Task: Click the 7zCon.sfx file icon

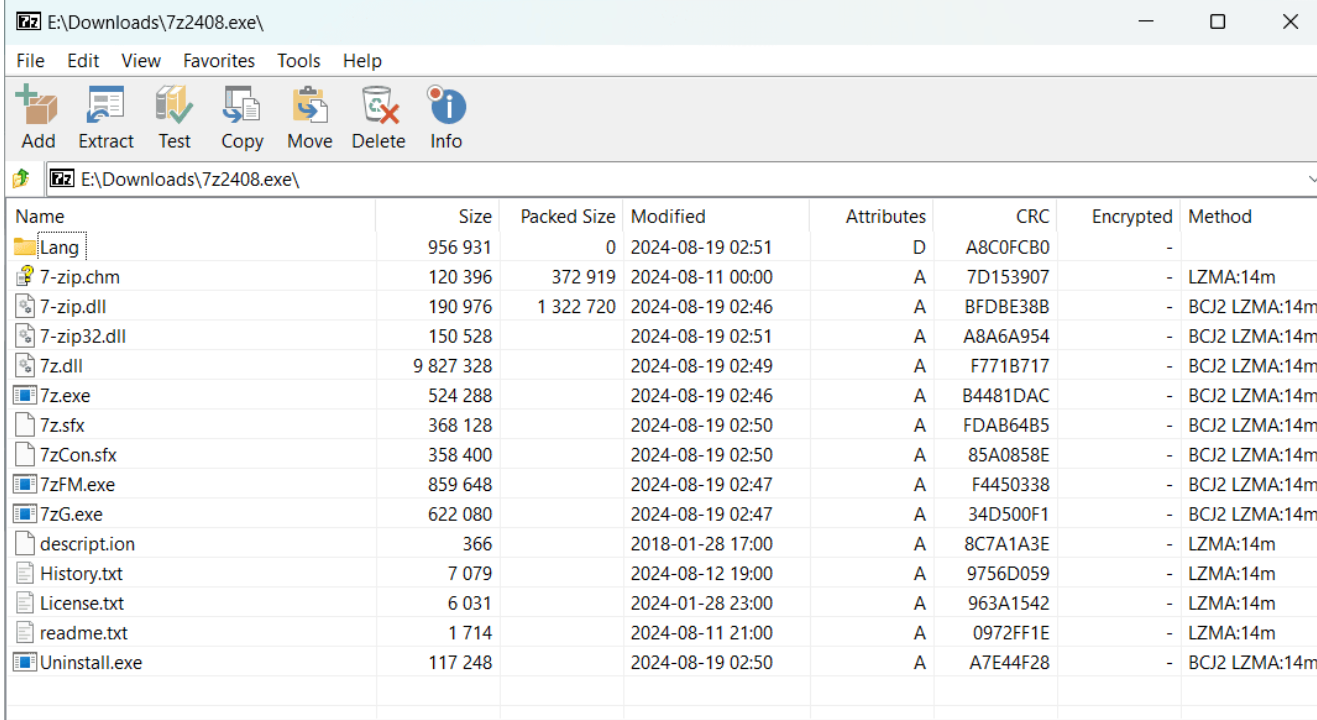Action: click(26, 455)
